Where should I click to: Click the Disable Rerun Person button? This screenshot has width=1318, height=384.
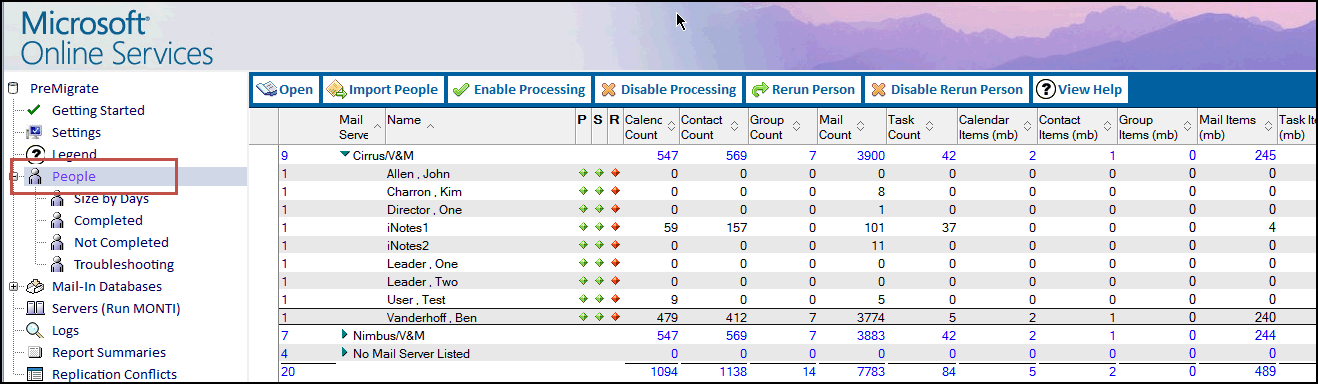click(946, 89)
